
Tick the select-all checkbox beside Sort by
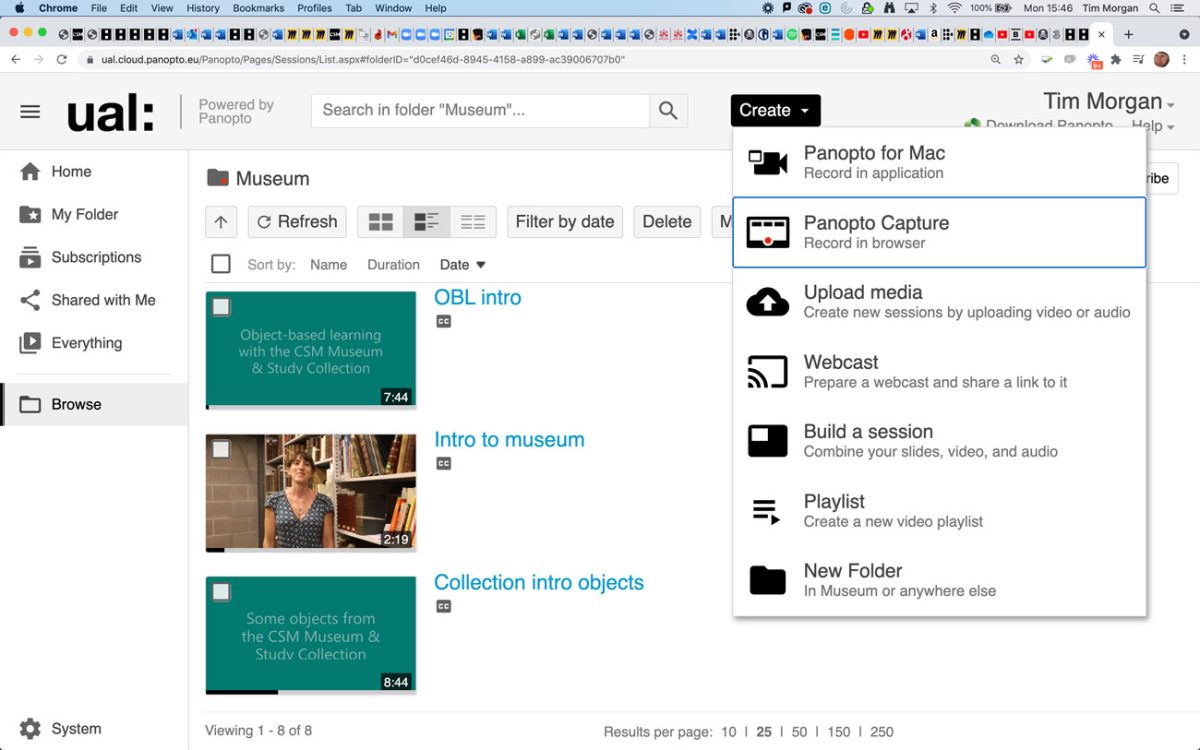pyautogui.click(x=221, y=264)
